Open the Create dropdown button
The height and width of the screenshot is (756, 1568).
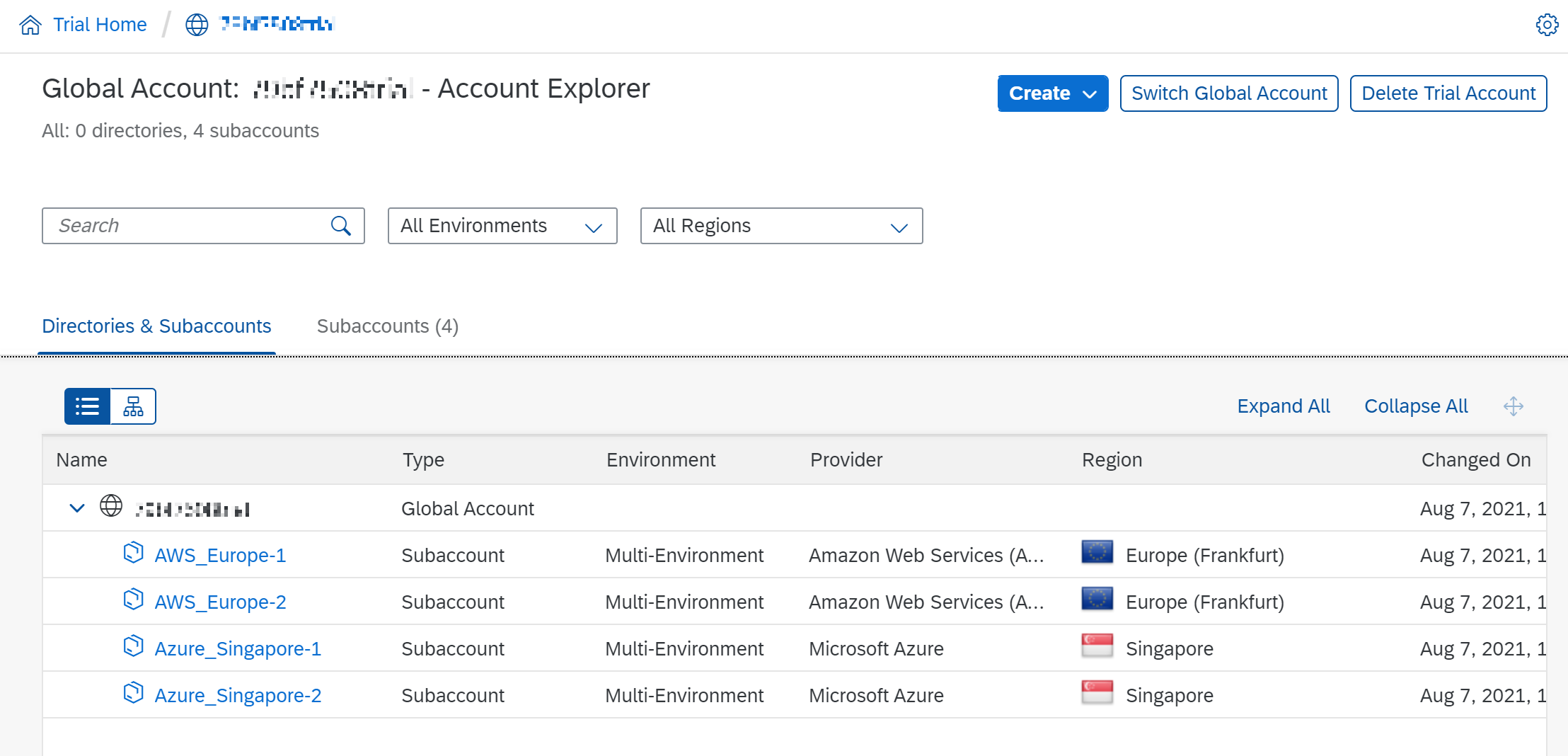1053,93
